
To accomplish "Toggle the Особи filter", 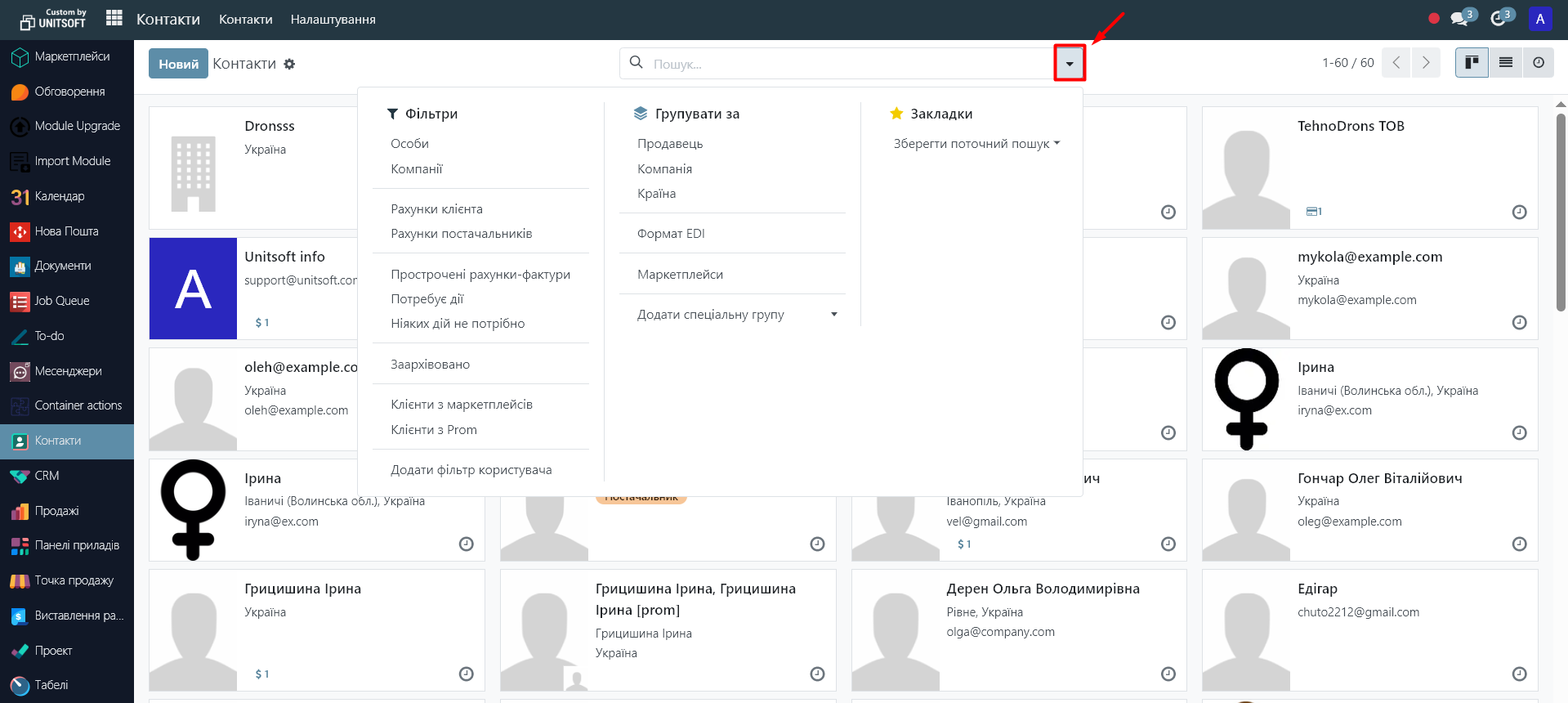I will [x=409, y=144].
